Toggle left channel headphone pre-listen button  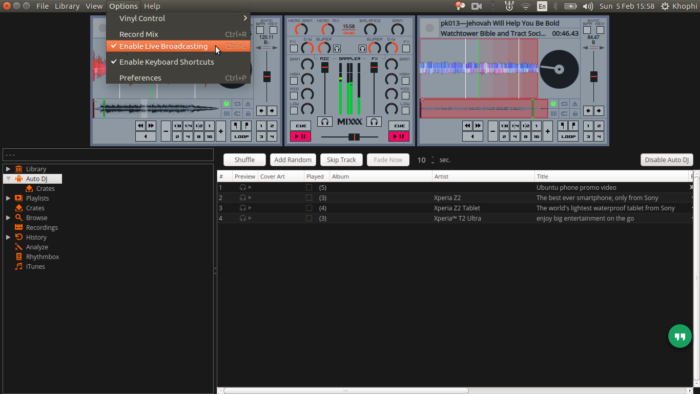click(325, 121)
